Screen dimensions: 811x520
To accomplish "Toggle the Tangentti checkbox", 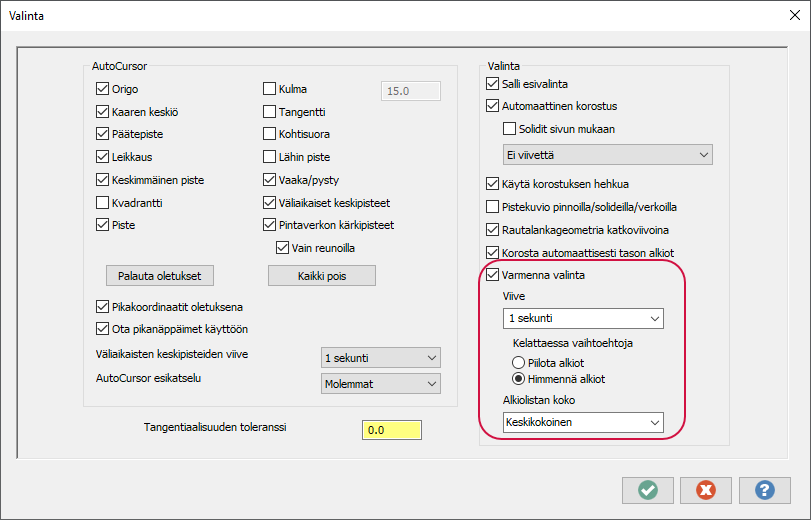I will point(270,112).
